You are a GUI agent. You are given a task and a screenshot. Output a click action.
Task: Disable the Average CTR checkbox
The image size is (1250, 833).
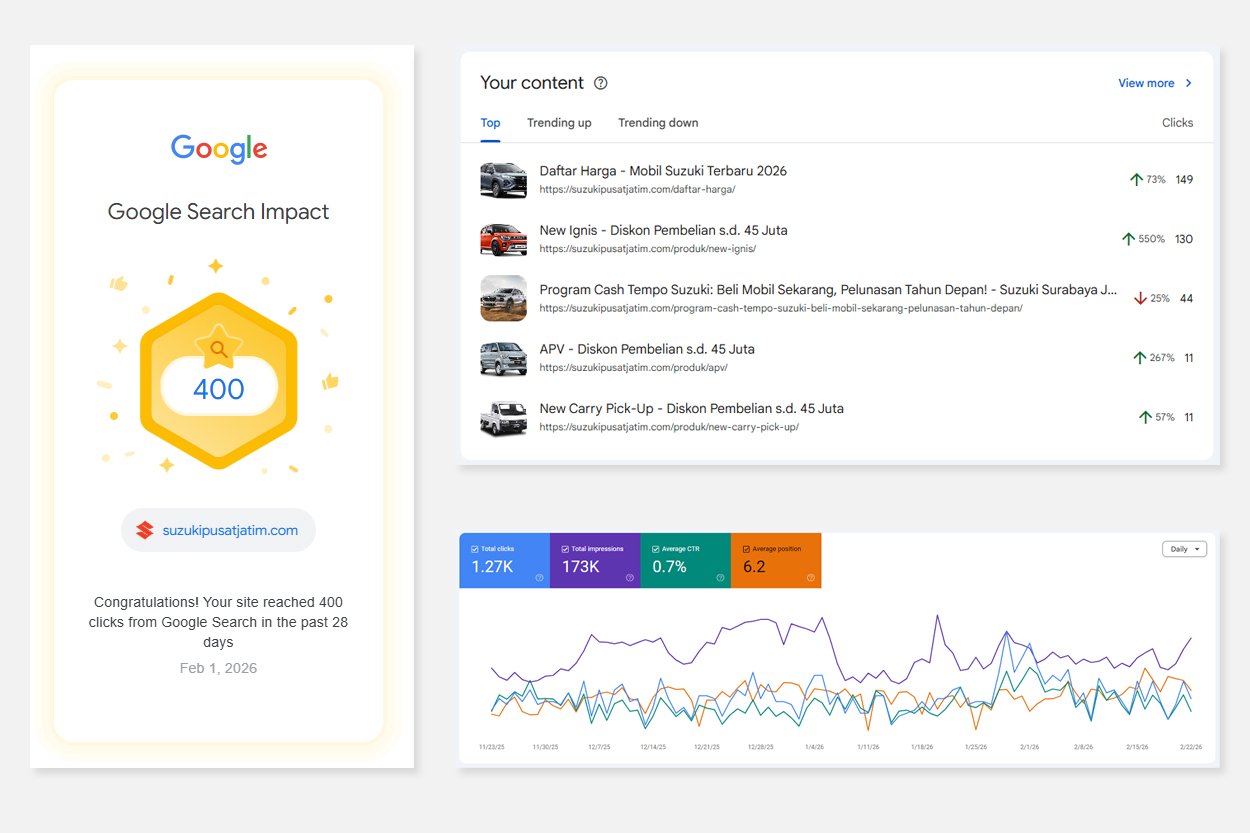655,549
